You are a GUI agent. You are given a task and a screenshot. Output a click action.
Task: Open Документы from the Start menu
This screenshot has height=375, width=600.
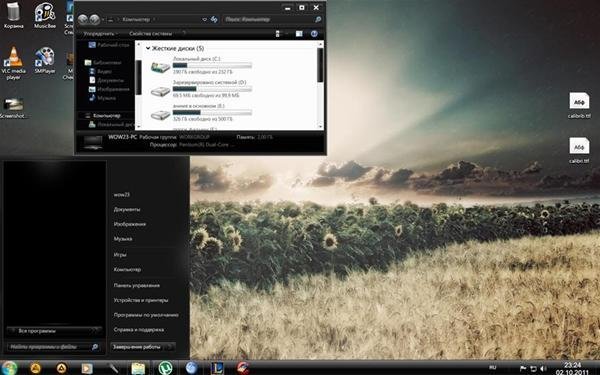click(127, 209)
